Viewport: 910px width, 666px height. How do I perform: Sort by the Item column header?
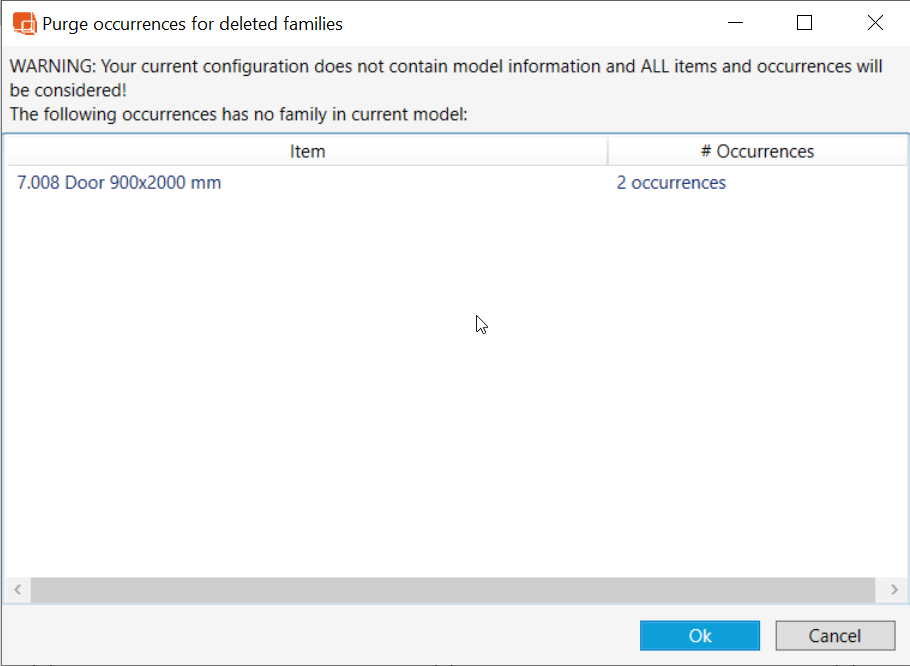[307, 151]
